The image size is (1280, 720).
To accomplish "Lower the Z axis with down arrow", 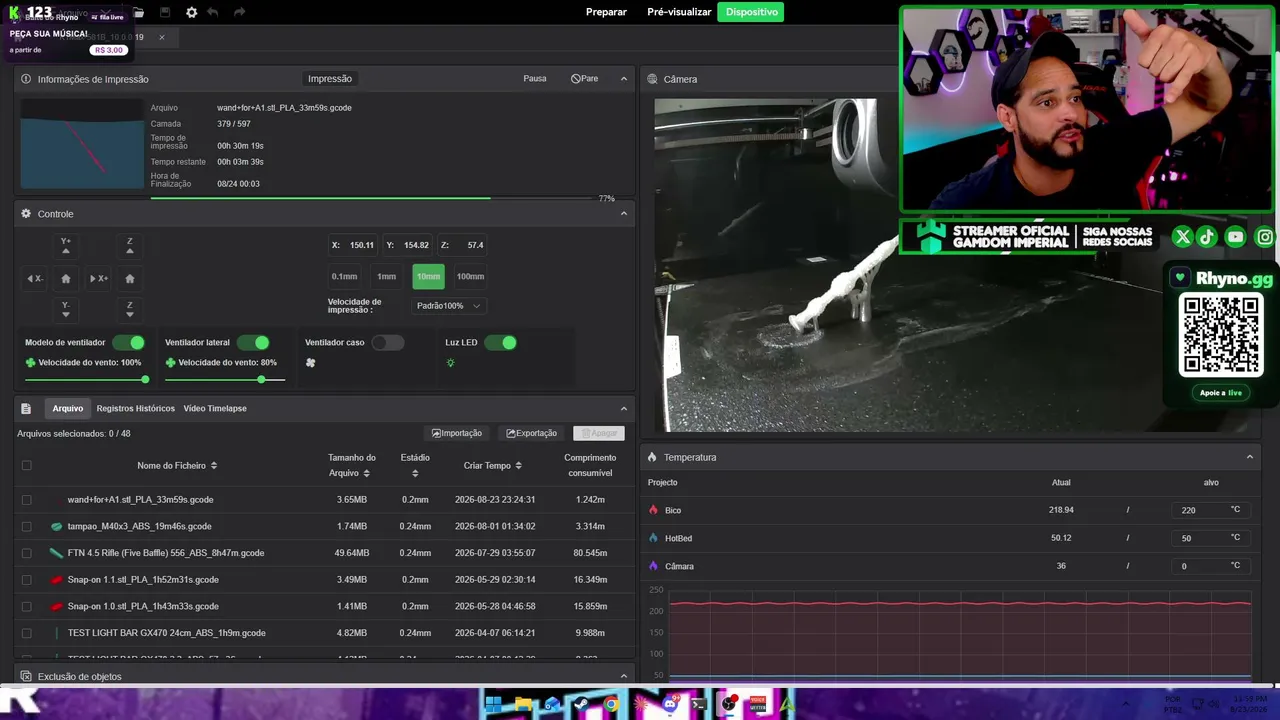I will pyautogui.click(x=130, y=309).
